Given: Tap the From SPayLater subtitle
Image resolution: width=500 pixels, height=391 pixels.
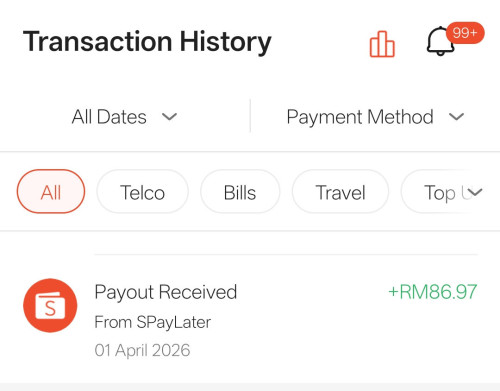Looking at the screenshot, I should pyautogui.click(x=153, y=322).
